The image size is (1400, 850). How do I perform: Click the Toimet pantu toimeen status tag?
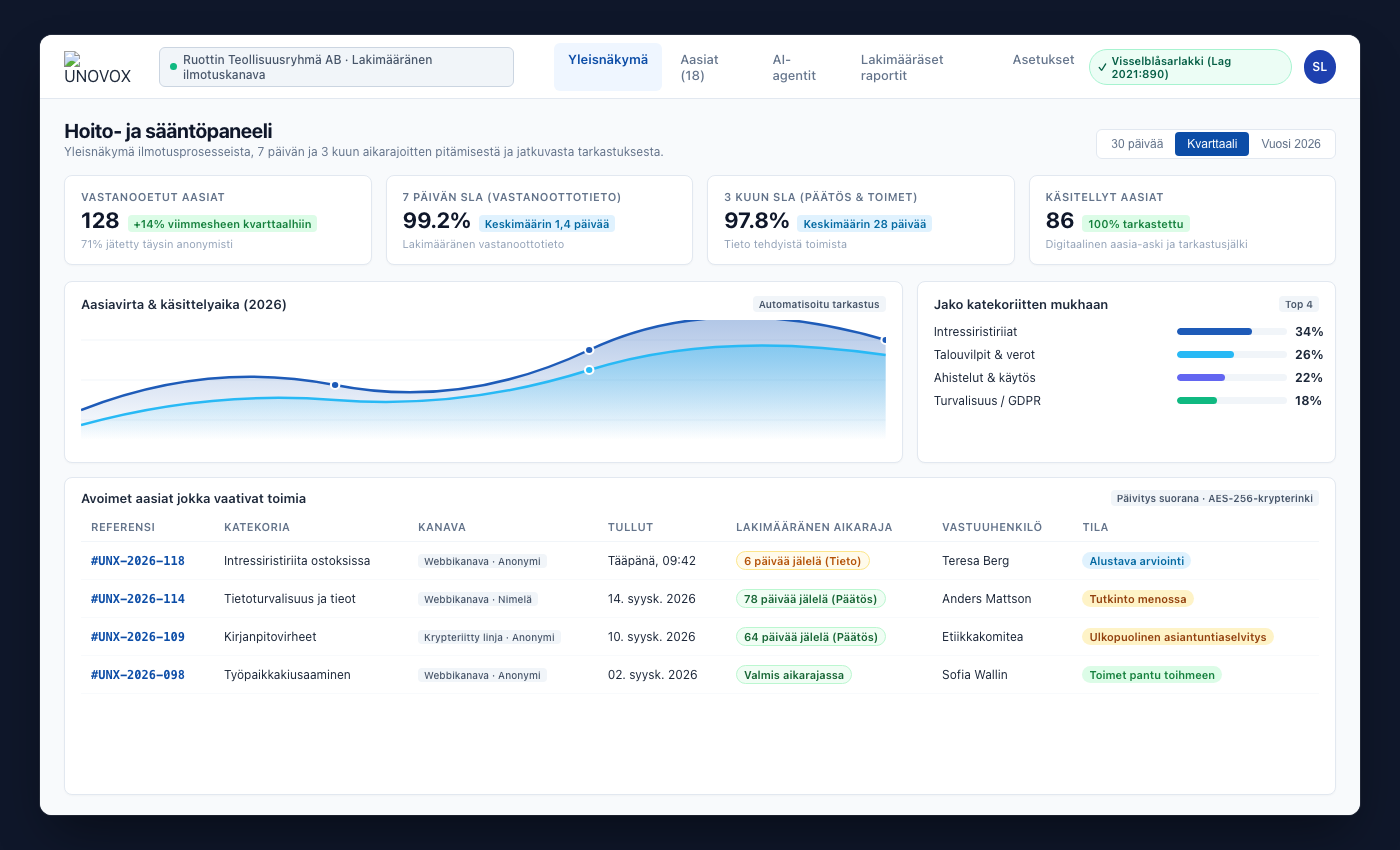(1152, 675)
